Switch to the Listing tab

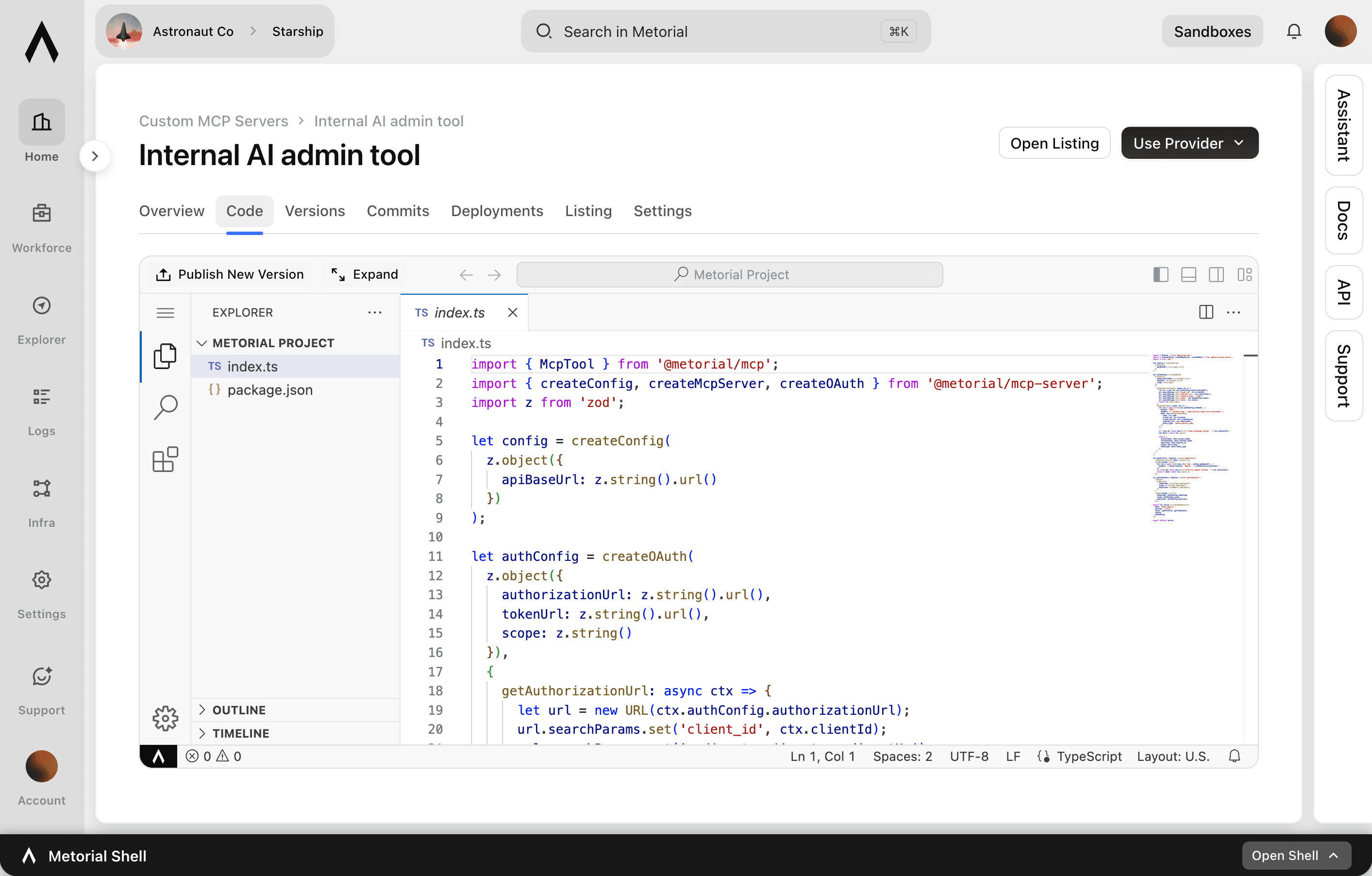[x=588, y=211]
